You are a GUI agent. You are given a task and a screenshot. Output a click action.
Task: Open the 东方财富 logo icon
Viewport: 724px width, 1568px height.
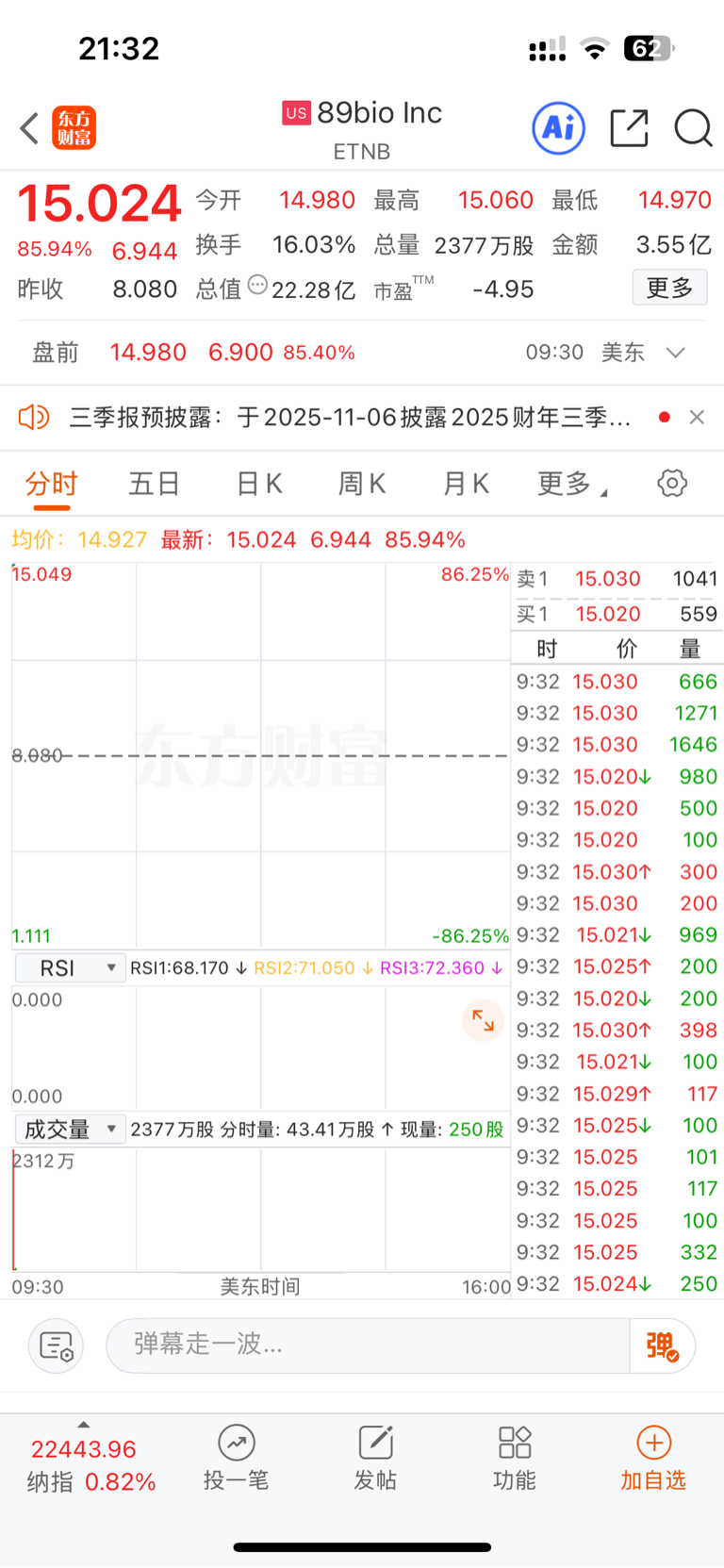tap(74, 128)
